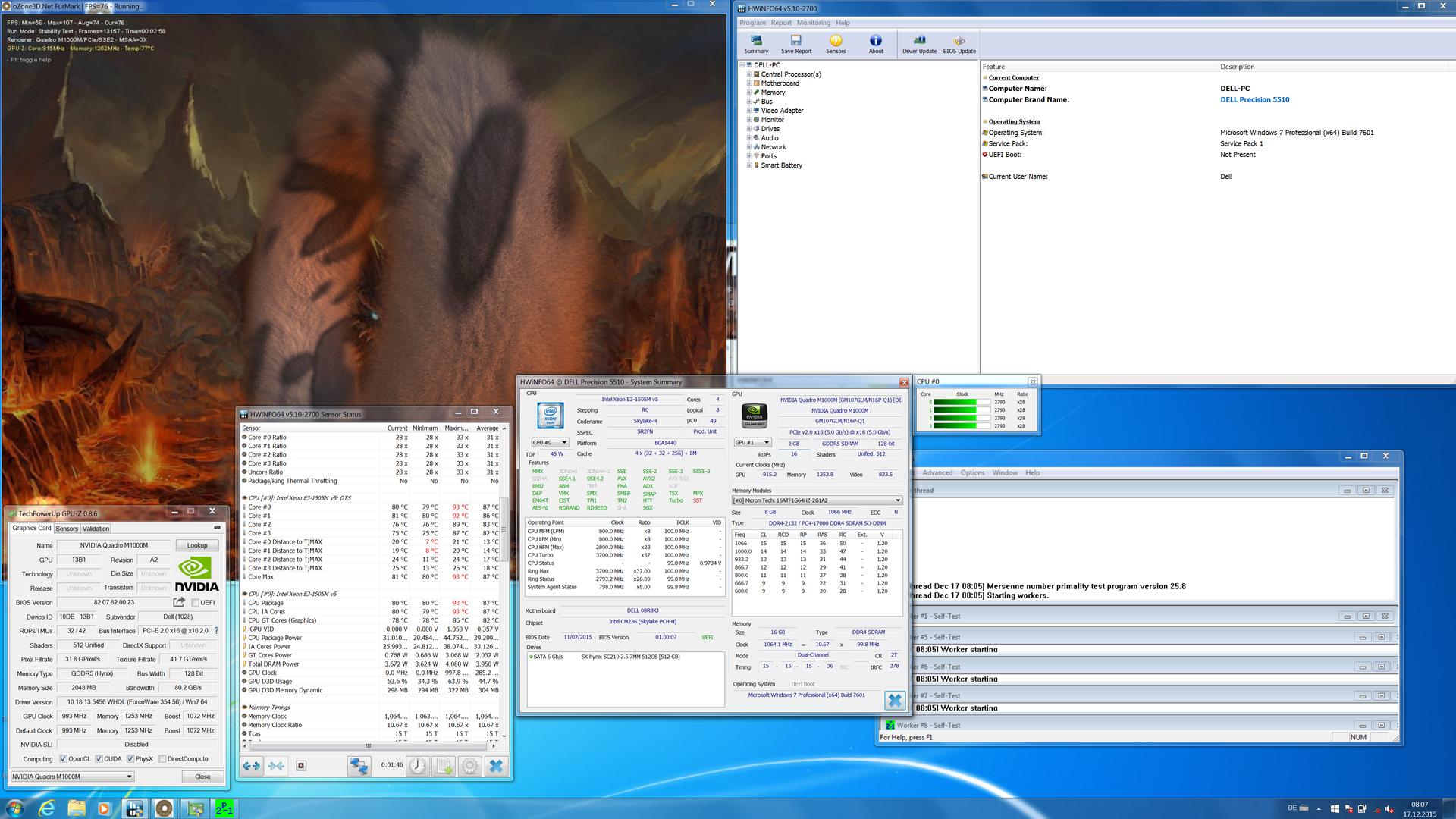The height and width of the screenshot is (819, 1456).
Task: Click the small red square icon in Sensor Status toolbar
Action: tap(301, 766)
